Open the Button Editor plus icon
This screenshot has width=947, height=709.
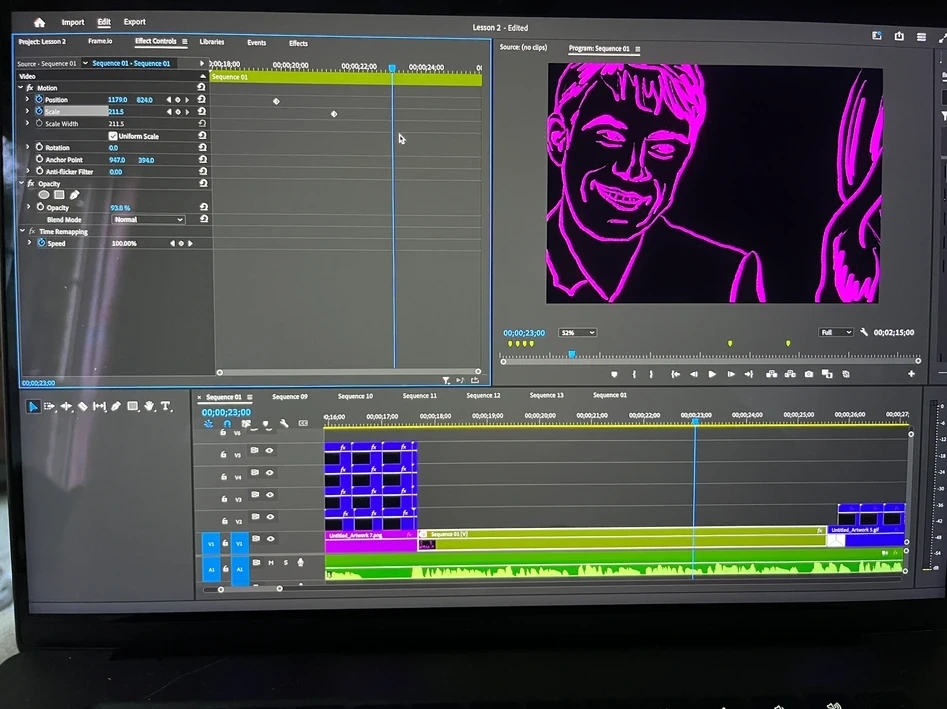911,374
